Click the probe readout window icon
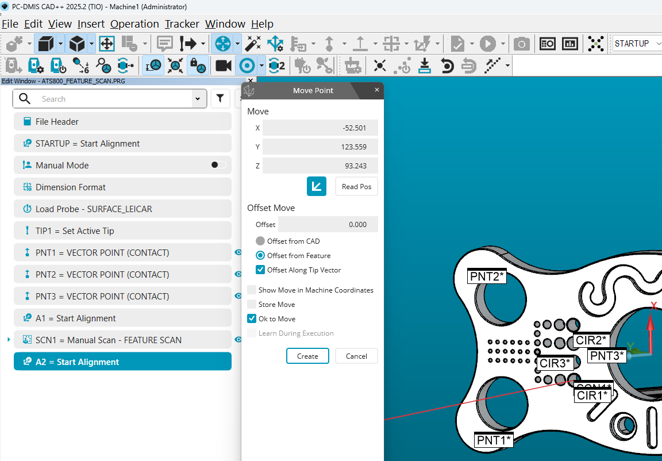The height and width of the screenshot is (461, 662). click(x=548, y=43)
